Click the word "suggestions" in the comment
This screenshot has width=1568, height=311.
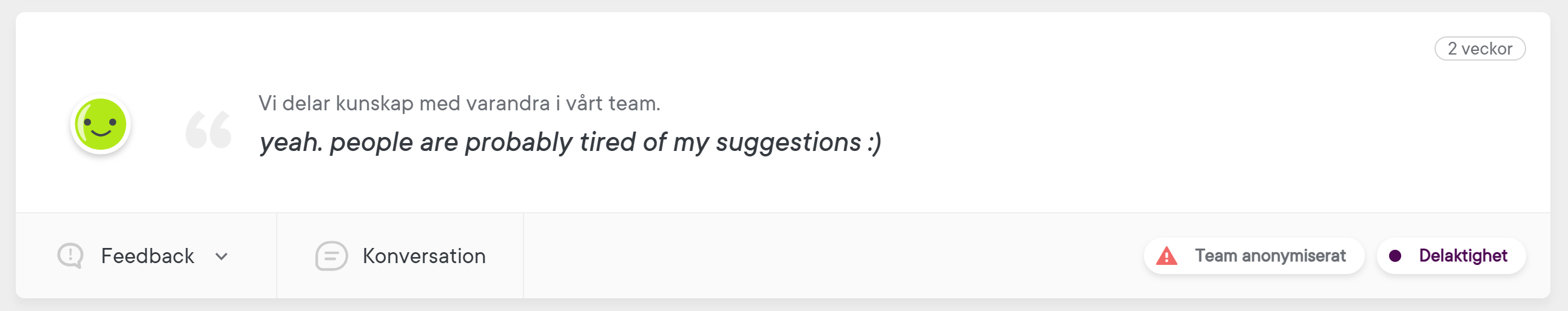coord(789,142)
